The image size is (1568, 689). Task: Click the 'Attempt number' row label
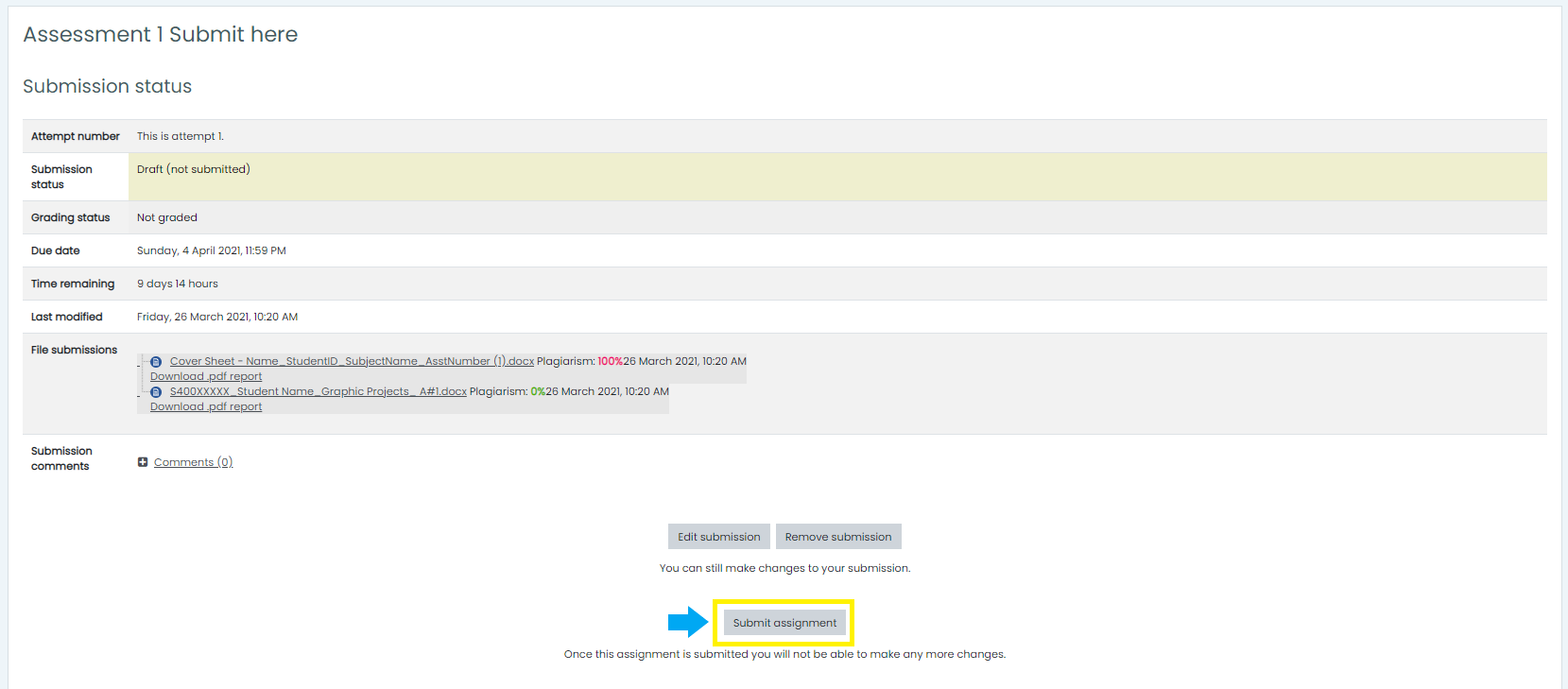[x=76, y=136]
